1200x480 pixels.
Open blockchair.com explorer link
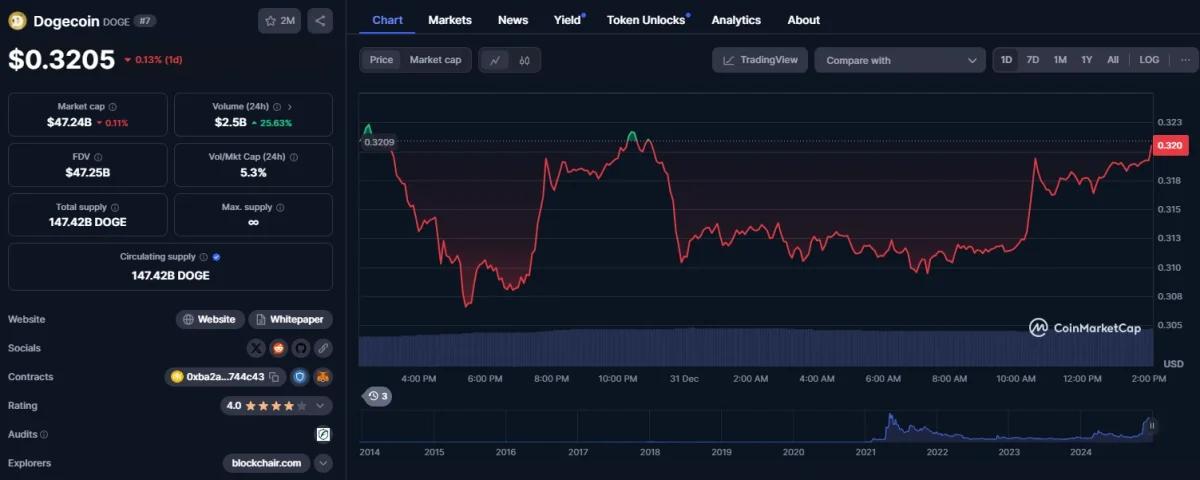[x=266, y=463]
